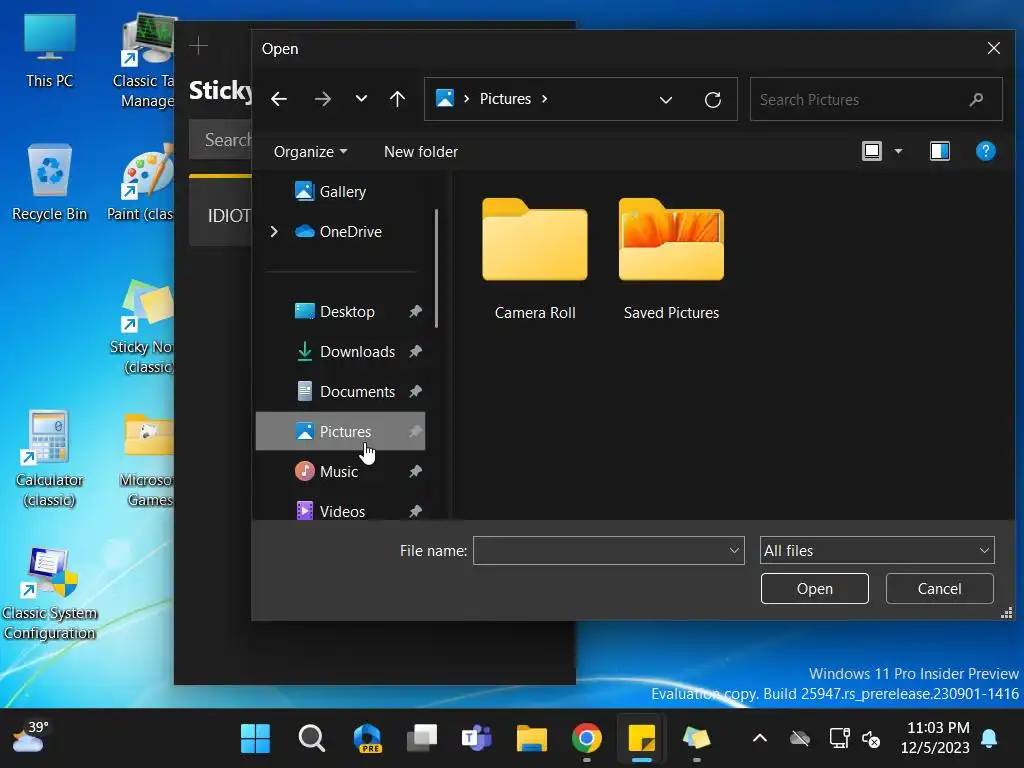Open Google Chrome from taskbar

[x=586, y=739]
